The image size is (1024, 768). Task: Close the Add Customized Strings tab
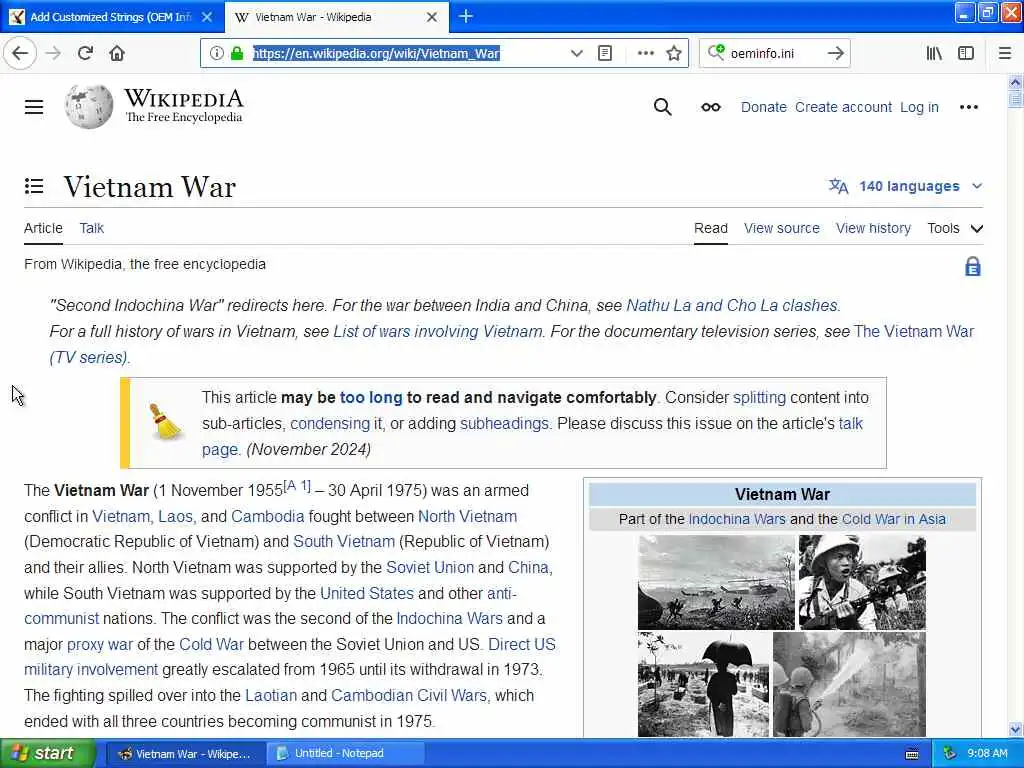[207, 17]
